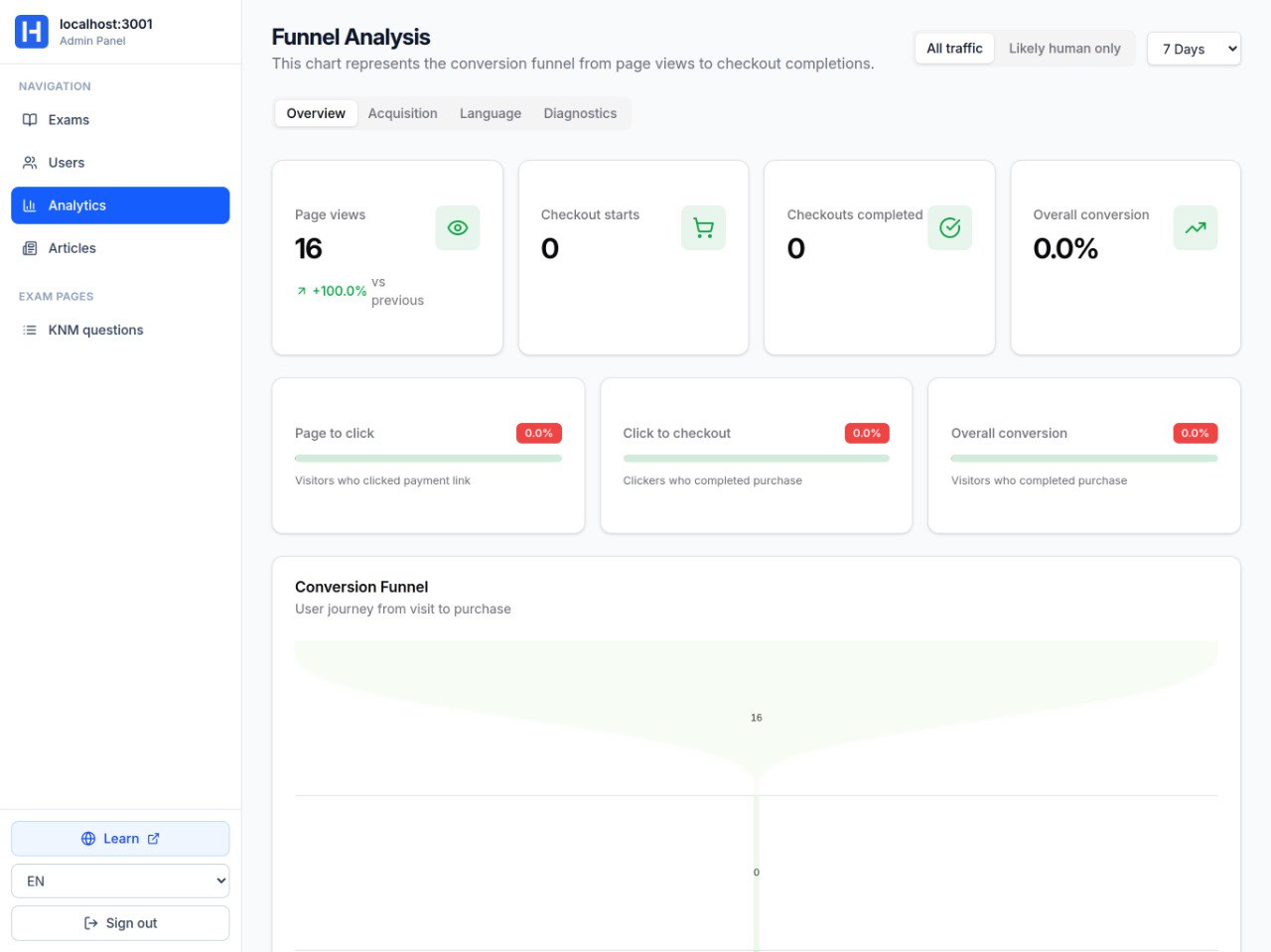Click the 16 label in funnel chart
Image resolution: width=1271 pixels, height=952 pixels.
757,718
